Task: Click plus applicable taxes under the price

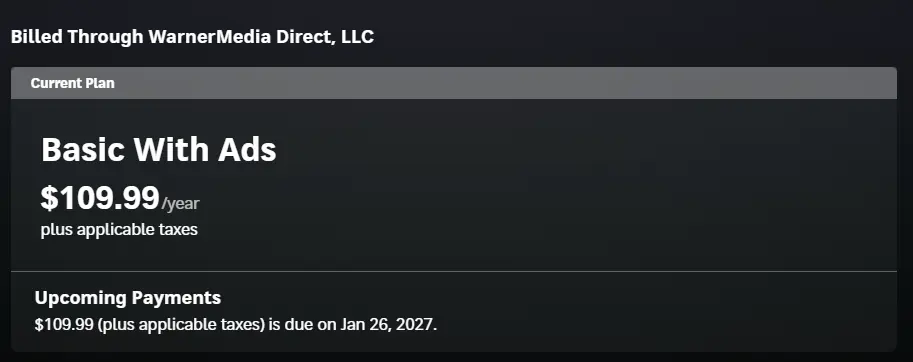Action: 119,229
